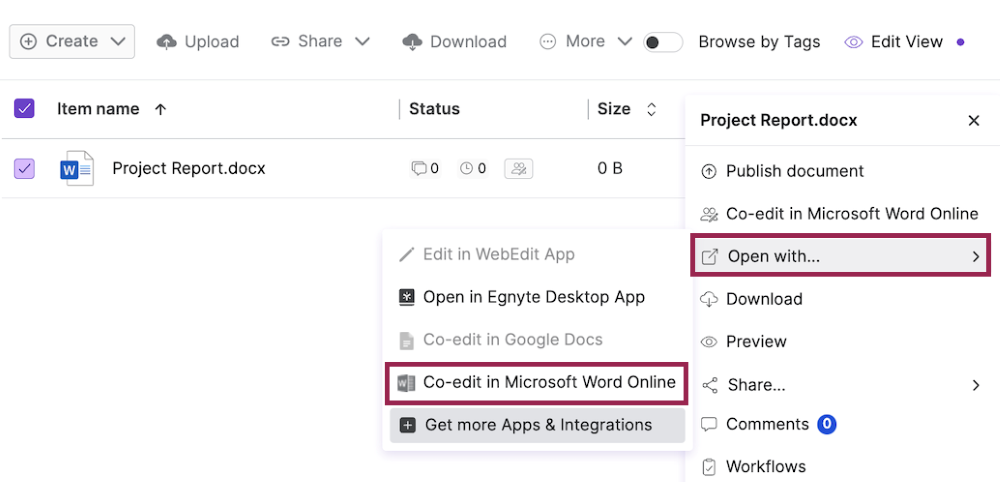Open the Create dropdown button
The image size is (1000, 482).
pyautogui.click(x=71, y=41)
